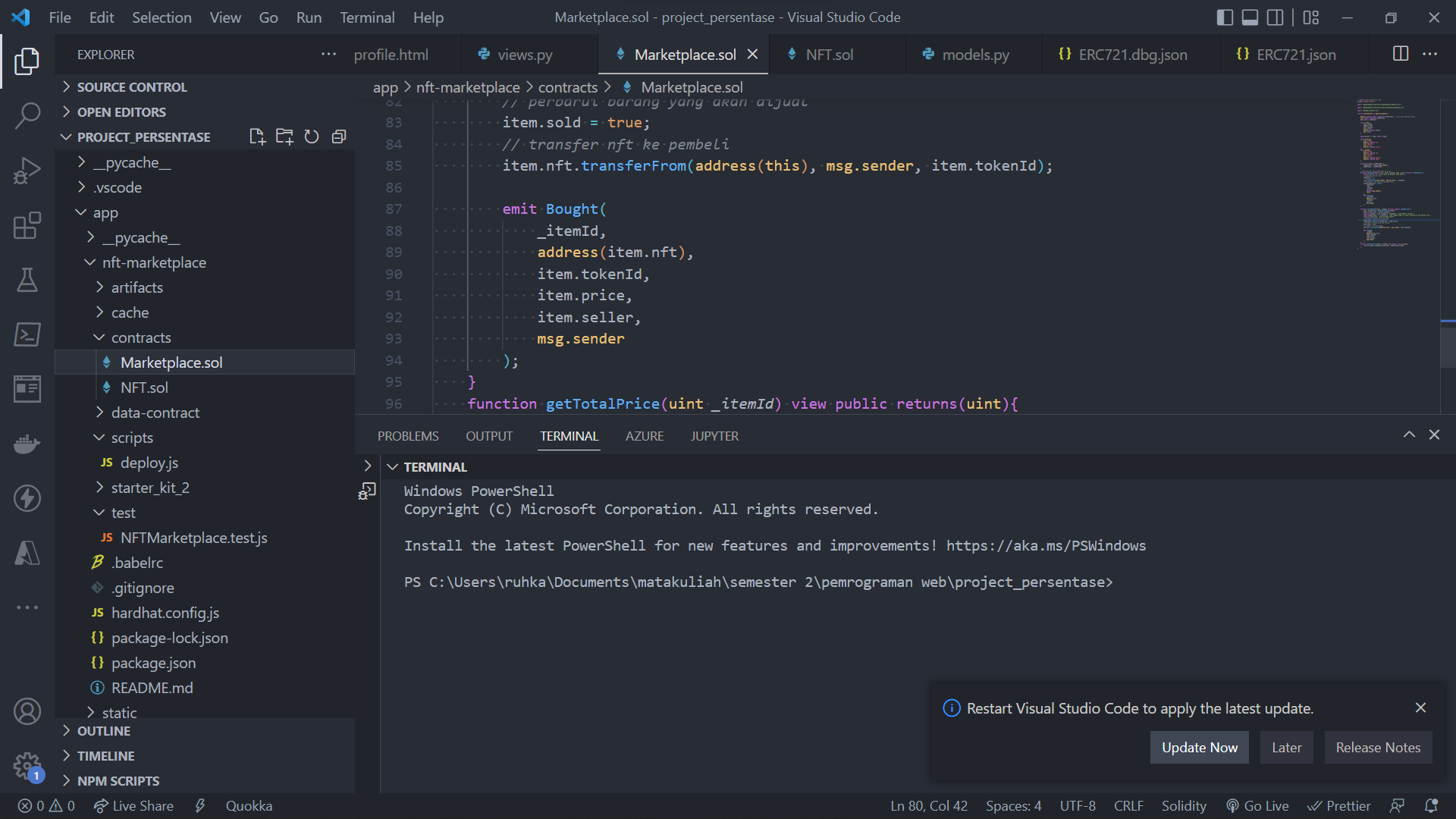Maximize the terminal panel size
The image size is (1456, 819).
coord(1409,435)
